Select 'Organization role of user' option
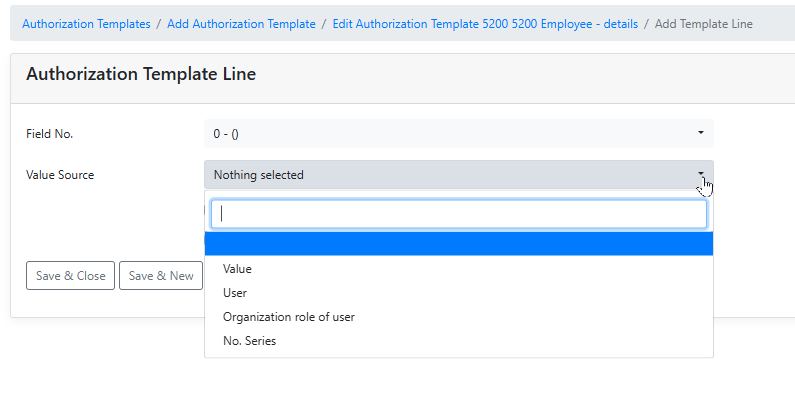Viewport: 795px width, 411px height. point(289,317)
